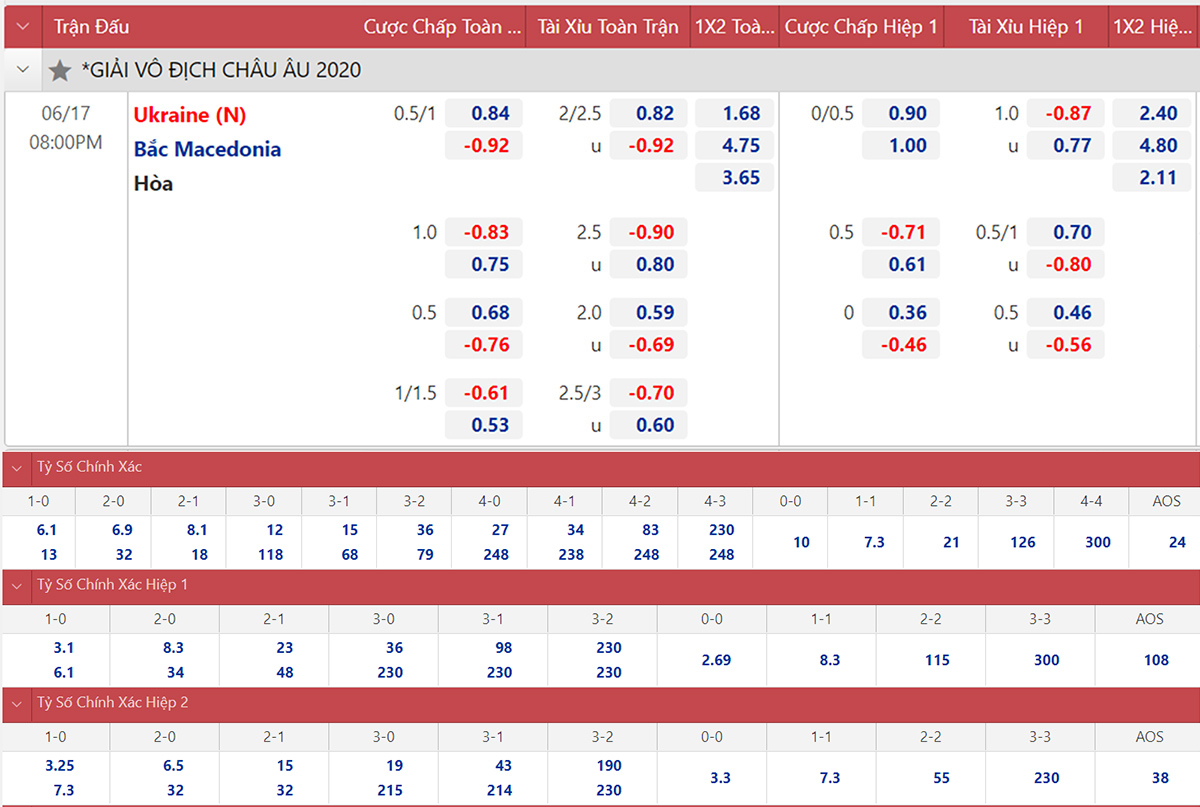Pick the 1.68 full-match 1X2 odds
Screen dimensions: 1200x807
coord(741,114)
